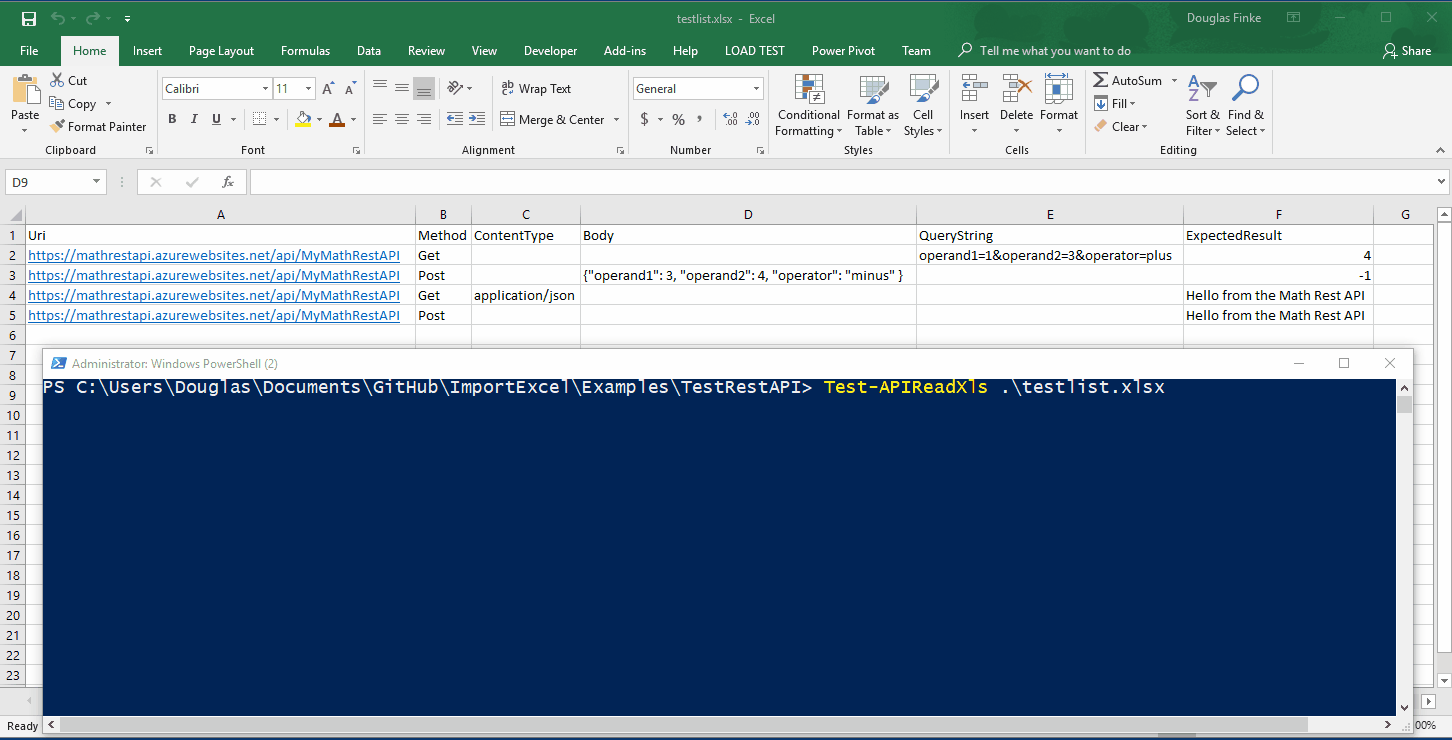Click inside the formula bar input
Screen dimensions: 1452x740
(840, 182)
